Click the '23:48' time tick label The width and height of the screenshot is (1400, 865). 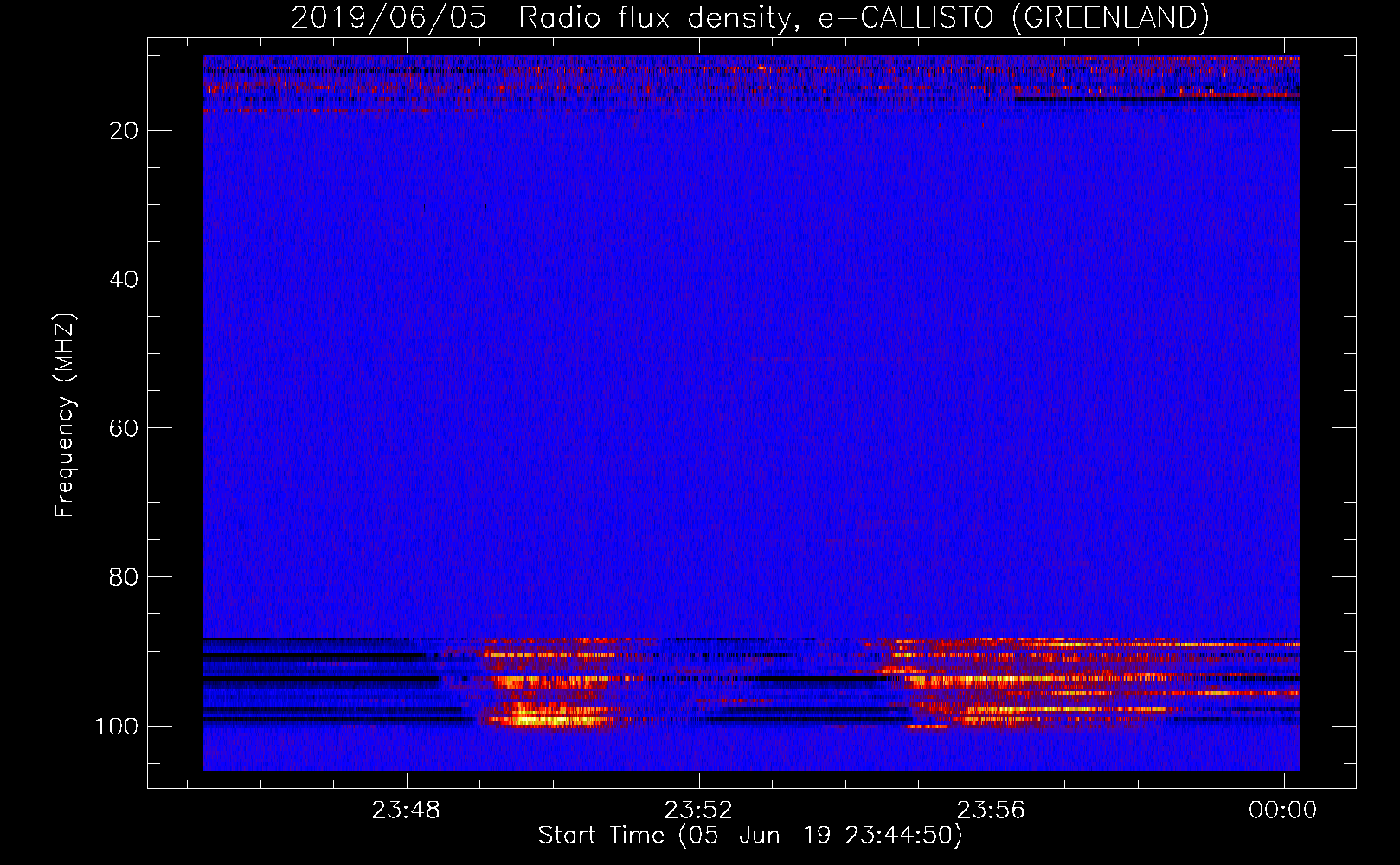point(406,811)
